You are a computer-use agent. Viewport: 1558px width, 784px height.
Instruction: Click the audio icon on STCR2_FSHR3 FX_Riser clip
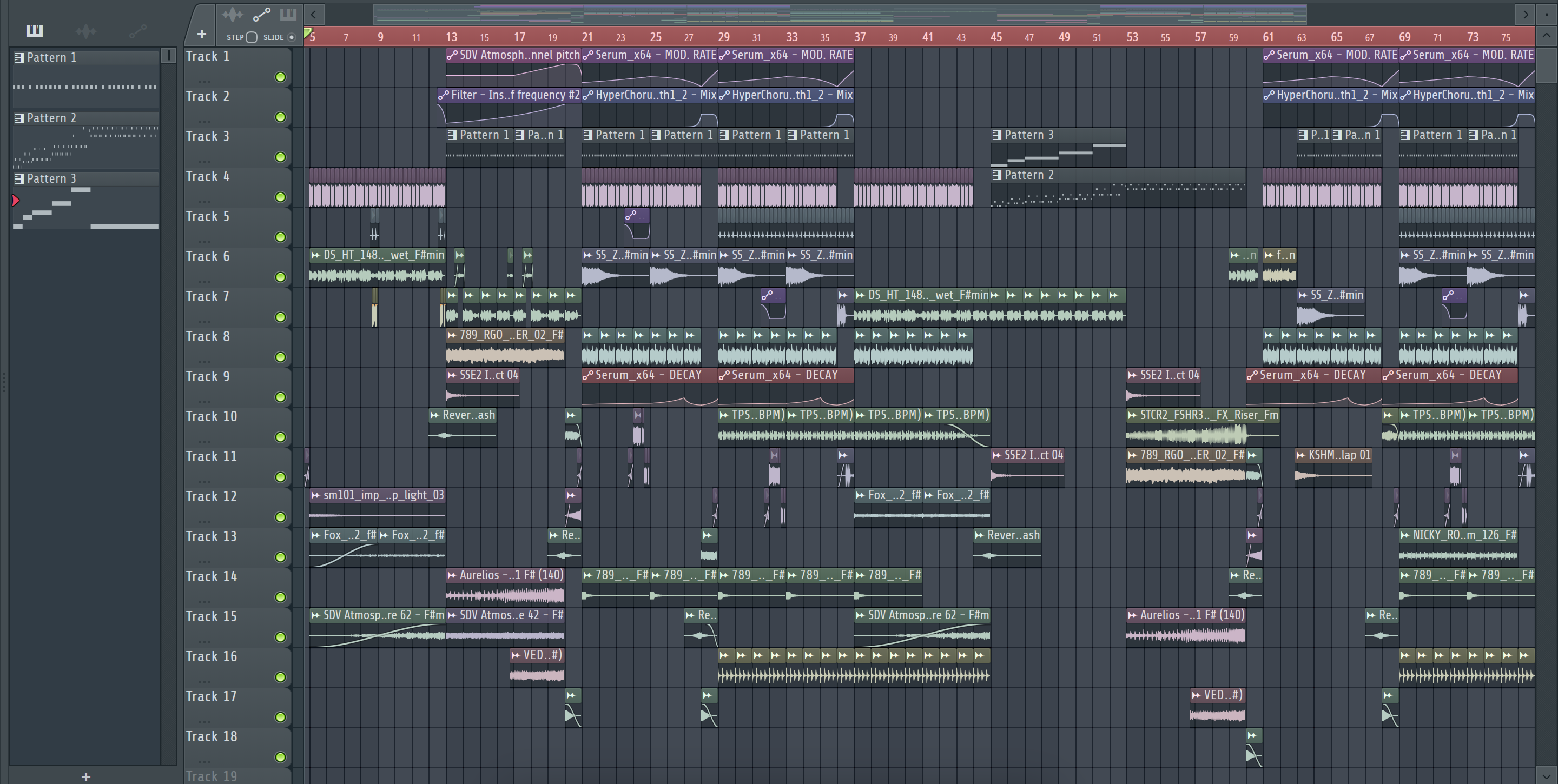pos(1132,415)
